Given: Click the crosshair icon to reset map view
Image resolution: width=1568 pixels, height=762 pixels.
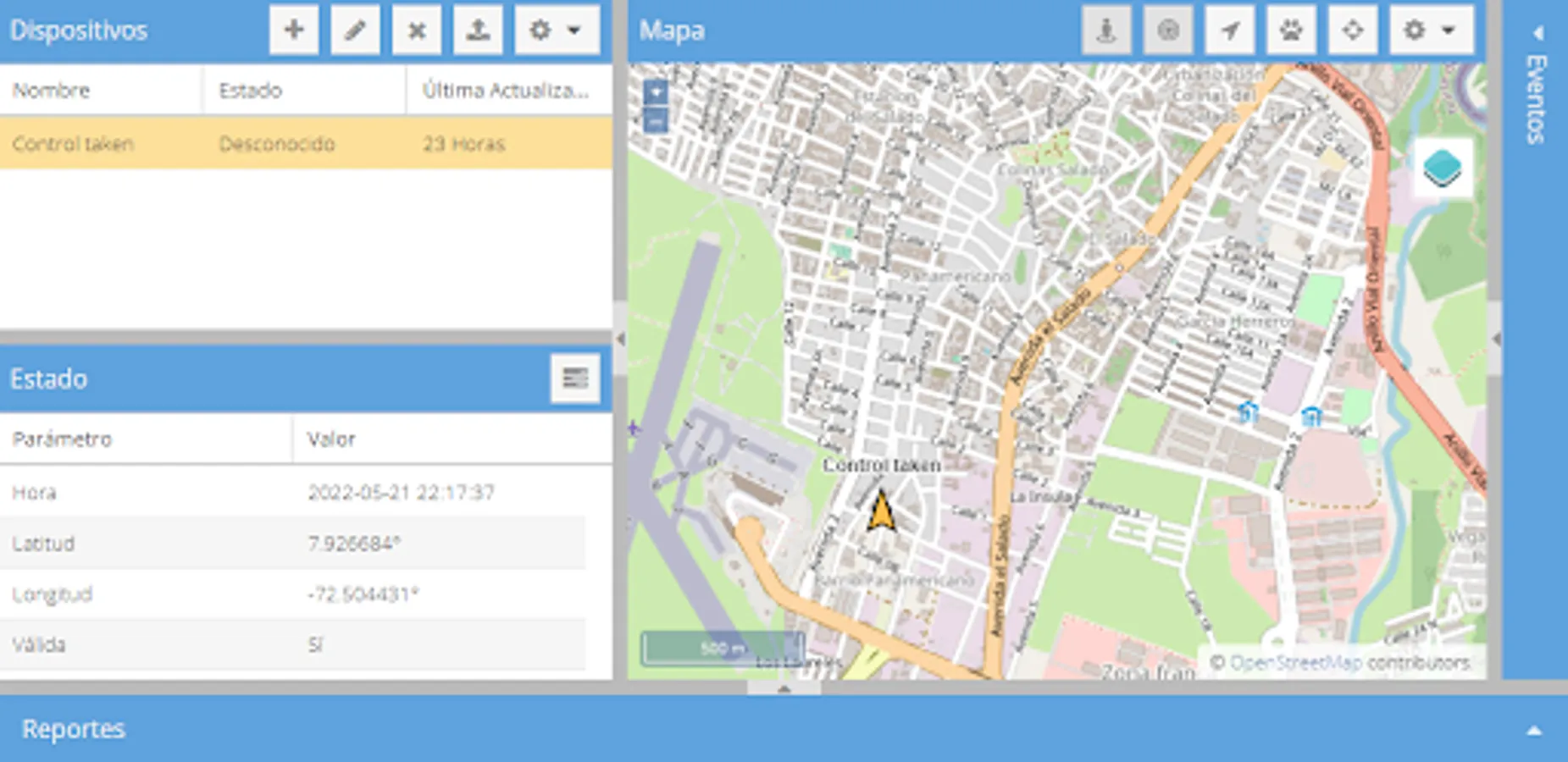Looking at the screenshot, I should (1352, 29).
